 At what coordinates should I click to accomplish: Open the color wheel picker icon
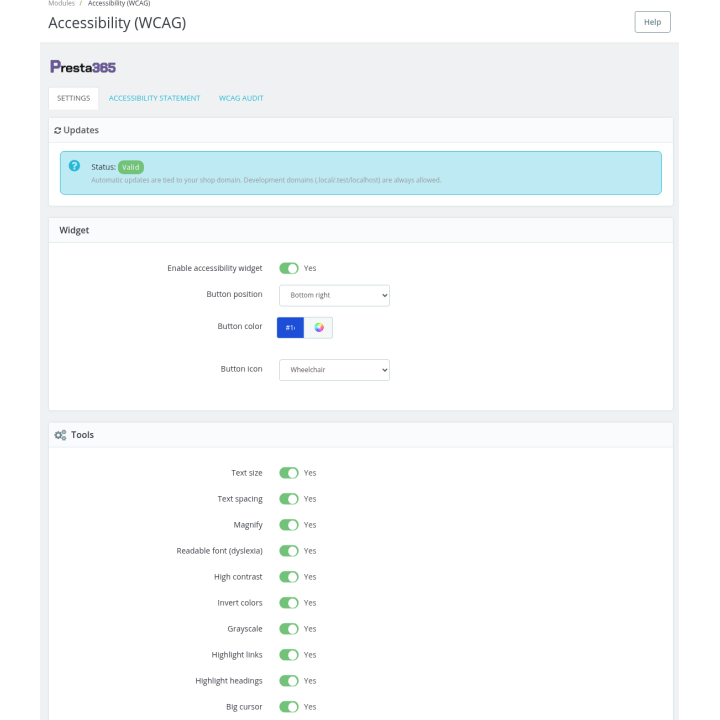(x=319, y=327)
